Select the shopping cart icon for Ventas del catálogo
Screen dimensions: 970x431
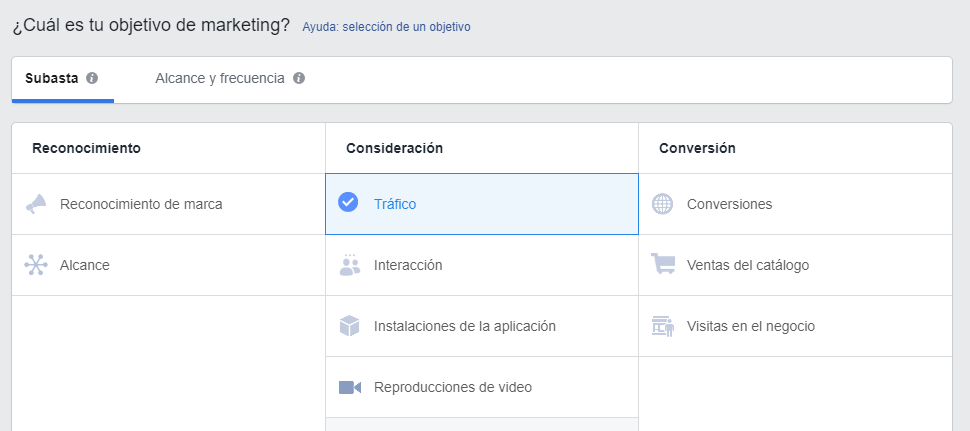[663, 264]
